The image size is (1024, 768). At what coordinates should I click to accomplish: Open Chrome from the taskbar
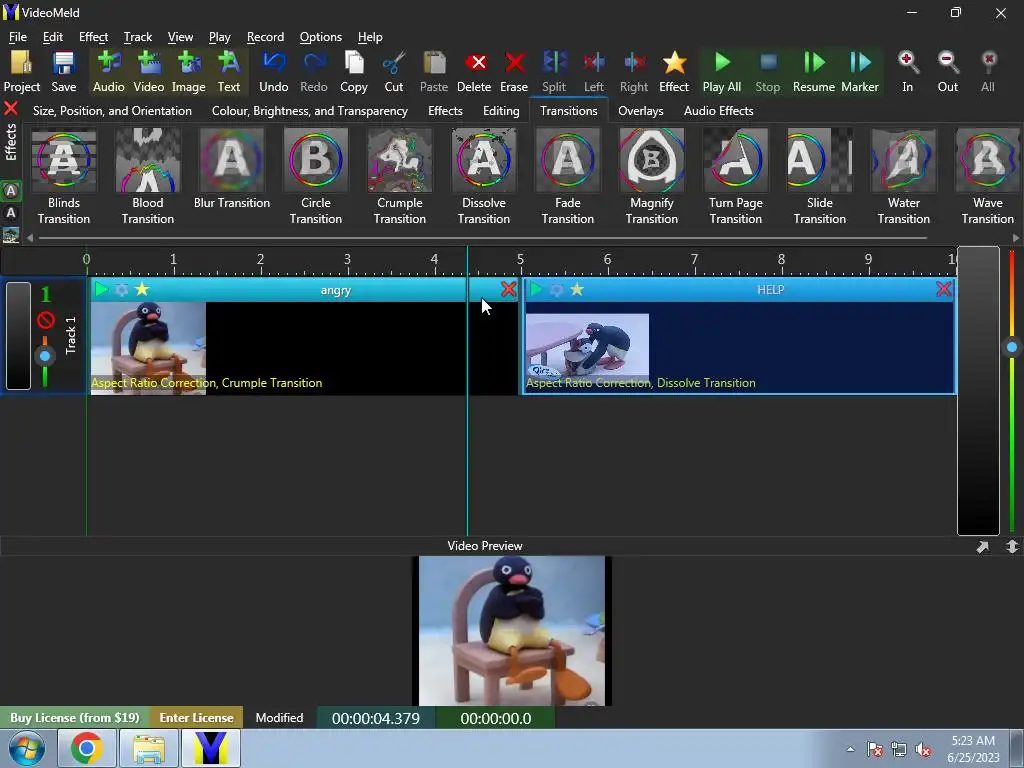(87, 748)
